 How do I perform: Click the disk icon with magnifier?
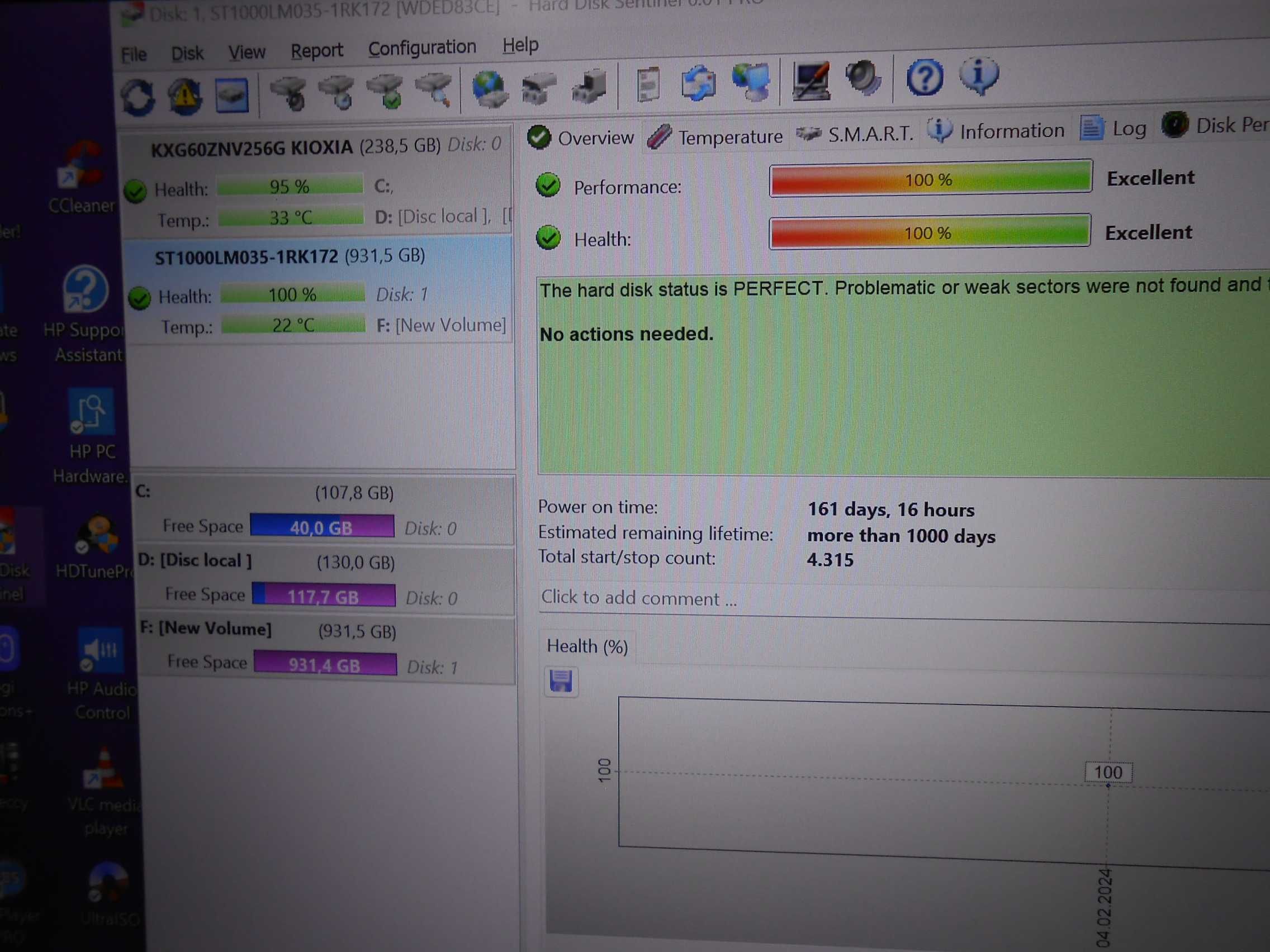[433, 89]
